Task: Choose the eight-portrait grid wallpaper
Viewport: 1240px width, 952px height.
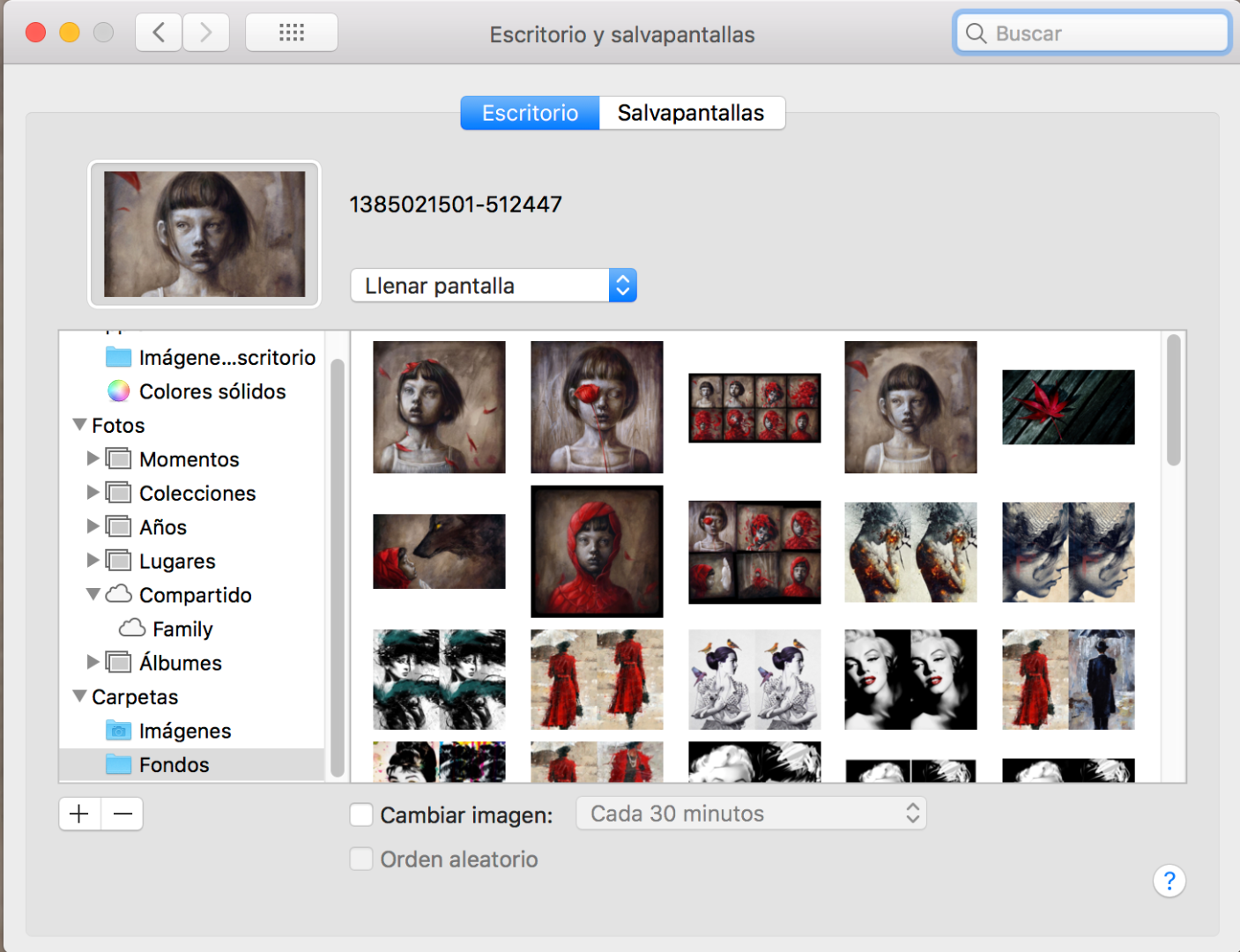Action: click(754, 407)
